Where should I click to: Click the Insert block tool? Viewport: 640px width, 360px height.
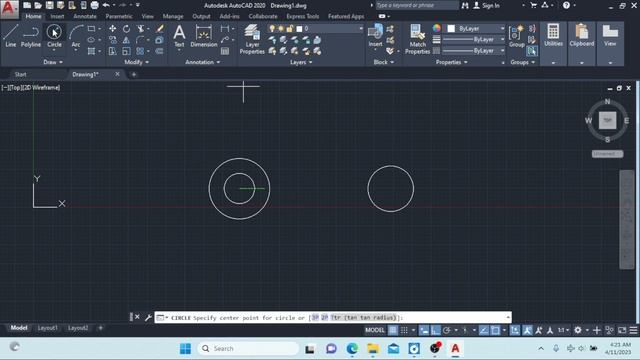[x=375, y=36]
